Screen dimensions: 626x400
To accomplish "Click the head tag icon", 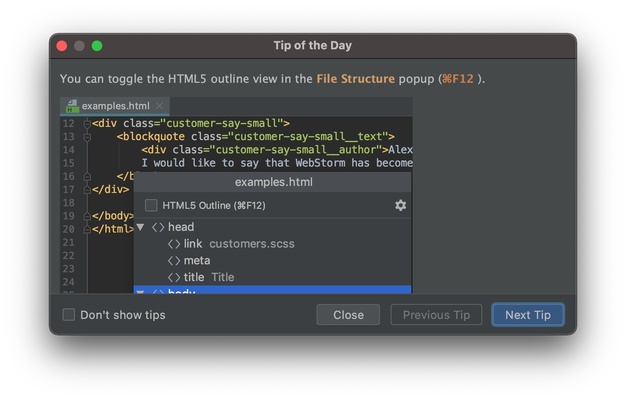I will click(x=158, y=227).
